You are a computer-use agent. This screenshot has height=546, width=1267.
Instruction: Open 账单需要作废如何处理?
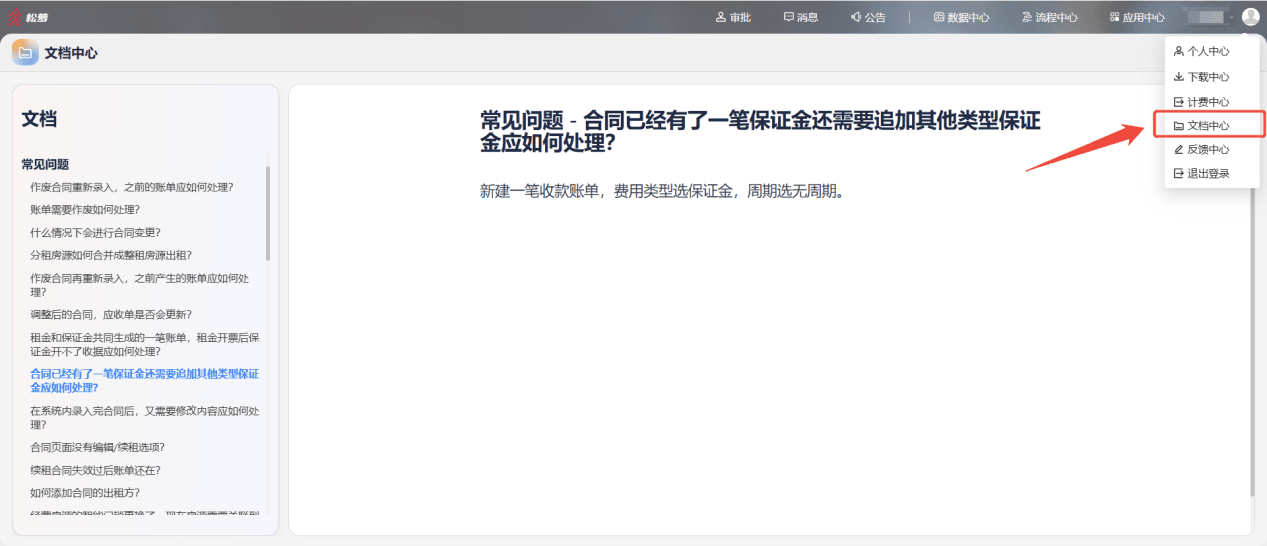click(x=85, y=210)
